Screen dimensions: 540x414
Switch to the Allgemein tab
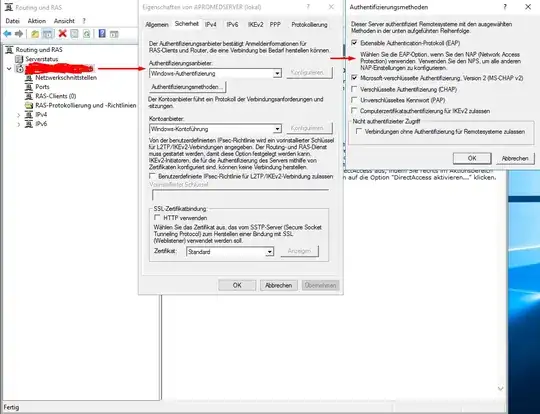pos(157,25)
